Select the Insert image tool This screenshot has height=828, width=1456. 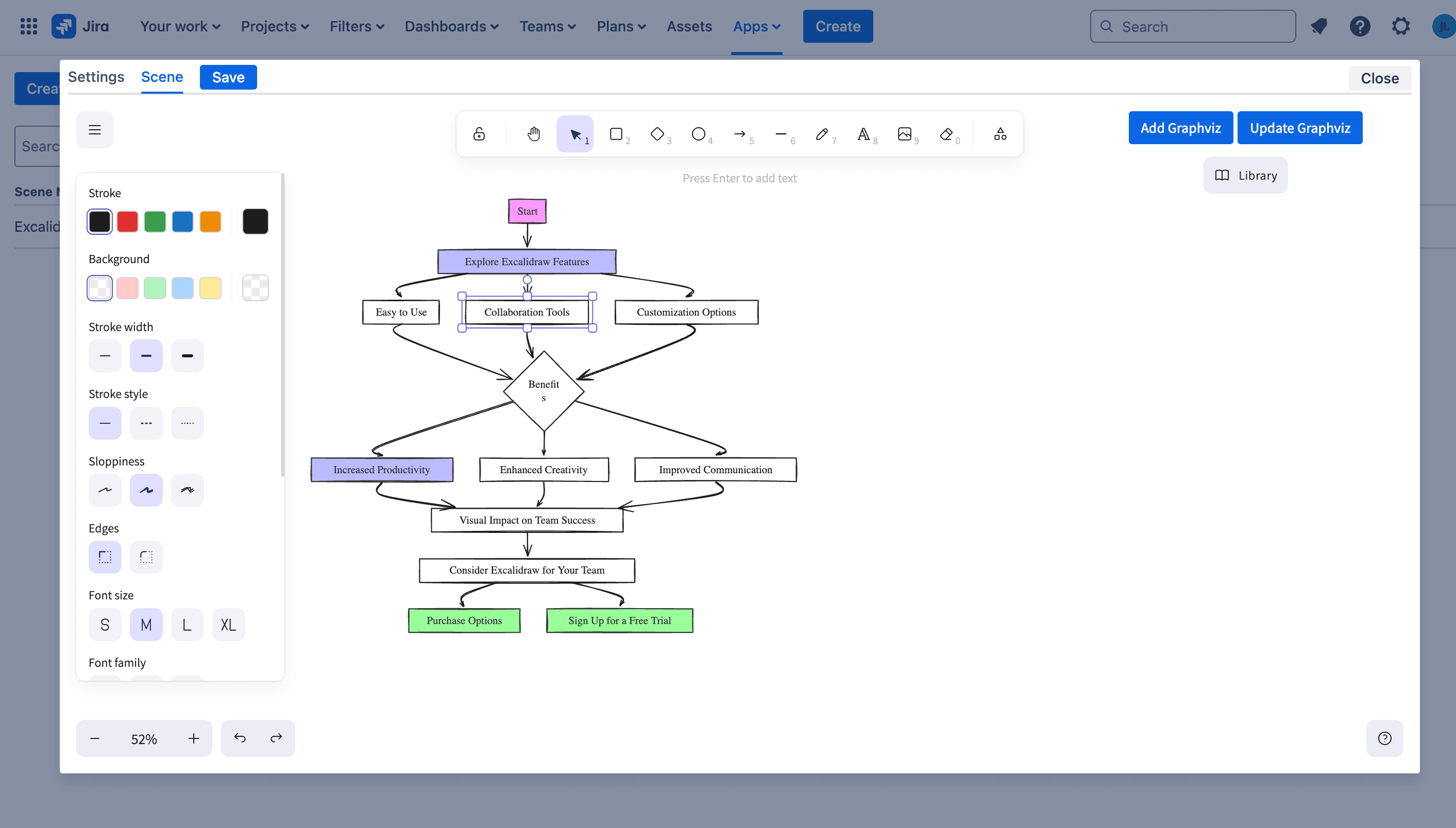905,134
